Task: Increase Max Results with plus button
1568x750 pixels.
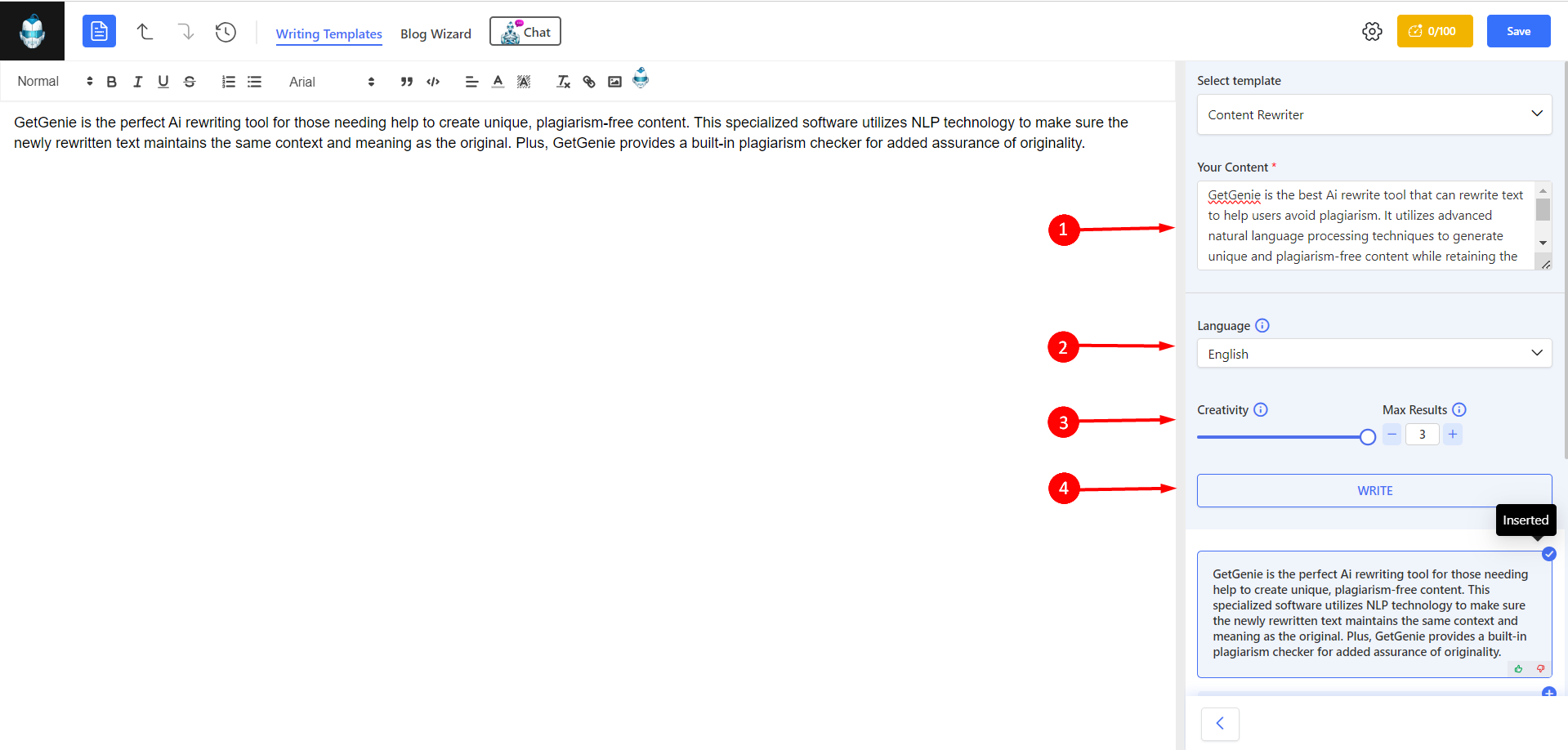Action: click(1453, 434)
